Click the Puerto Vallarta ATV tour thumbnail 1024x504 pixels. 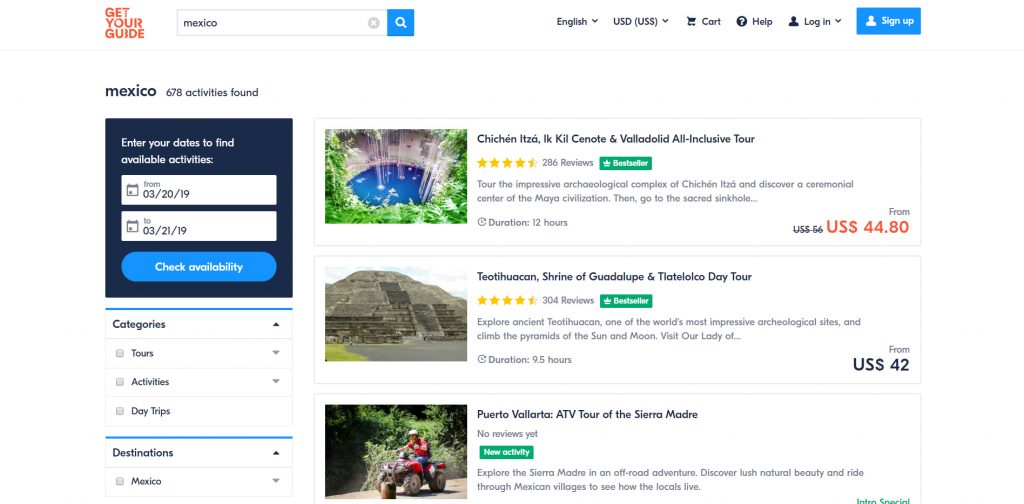(396, 453)
